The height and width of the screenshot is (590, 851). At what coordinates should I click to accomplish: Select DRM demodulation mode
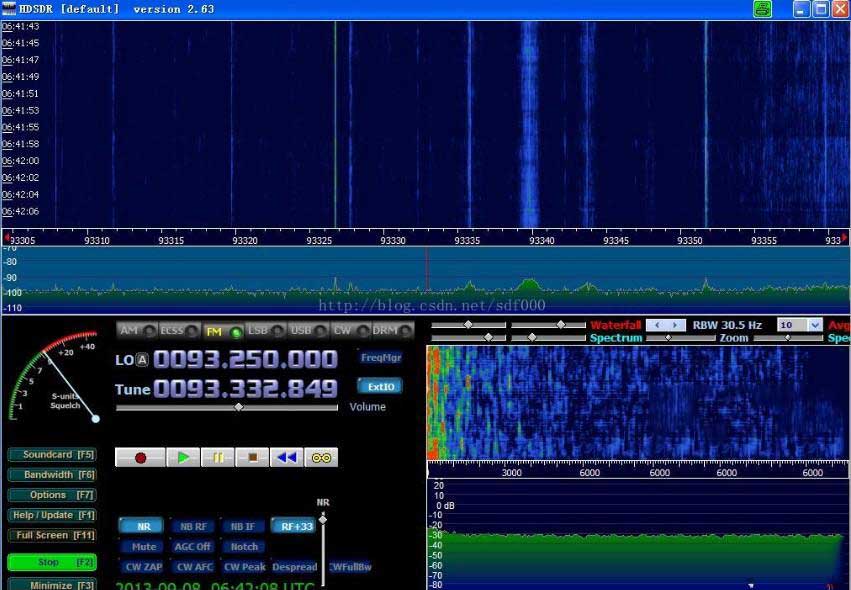pos(392,331)
